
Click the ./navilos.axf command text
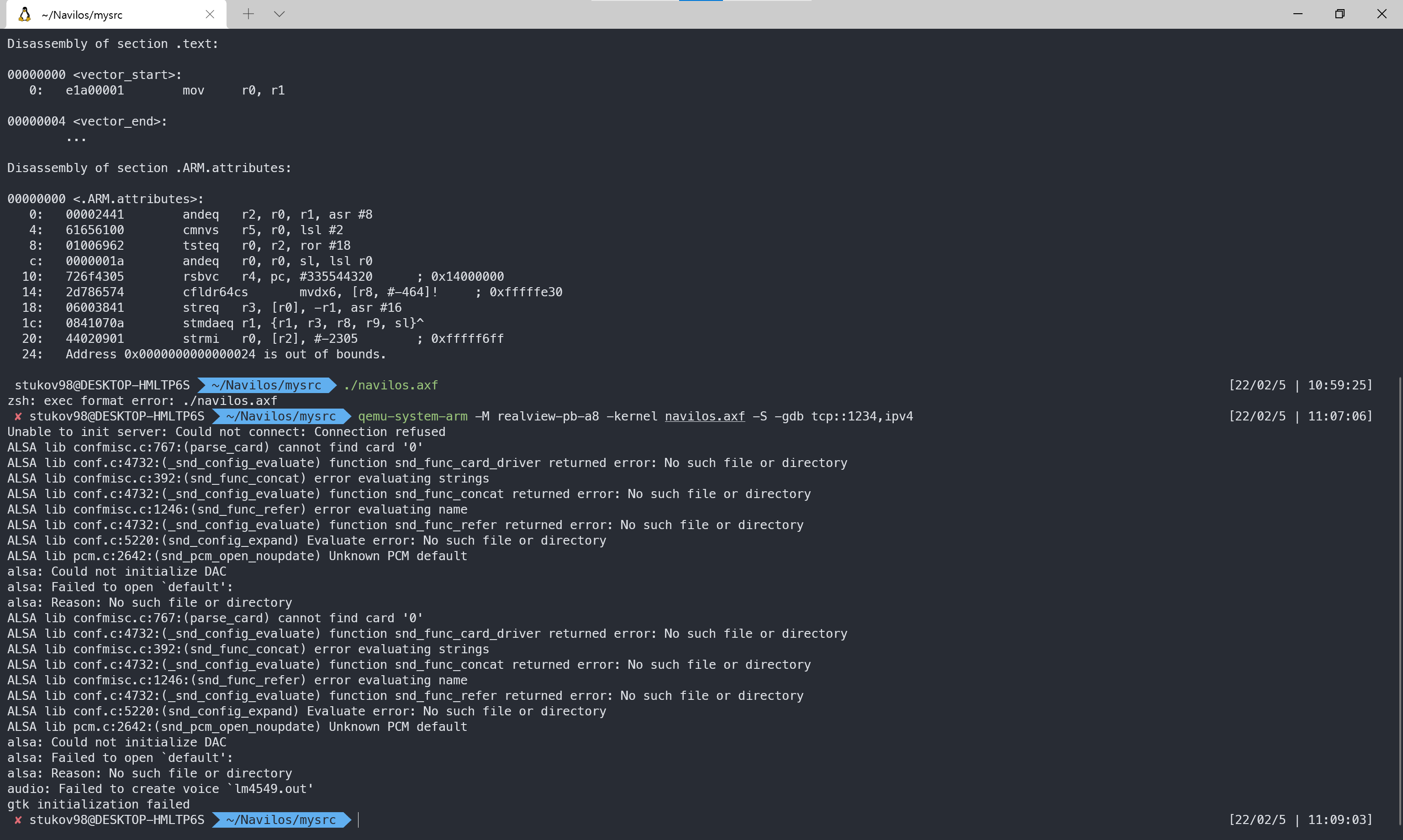pyautogui.click(x=390, y=385)
